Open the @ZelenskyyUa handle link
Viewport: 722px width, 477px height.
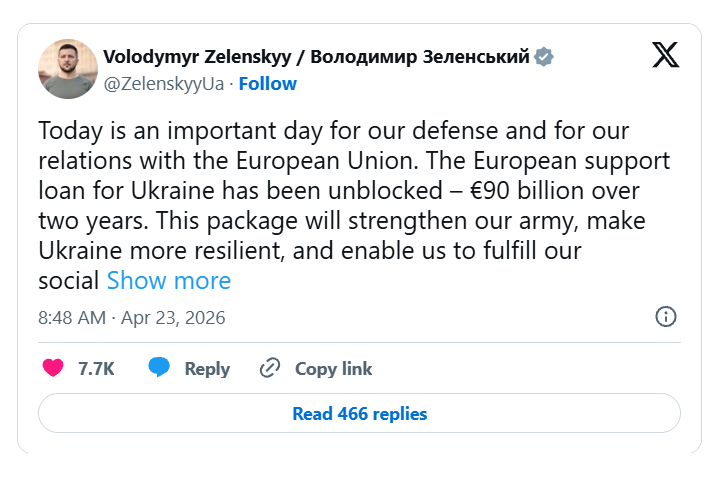pyautogui.click(x=164, y=83)
